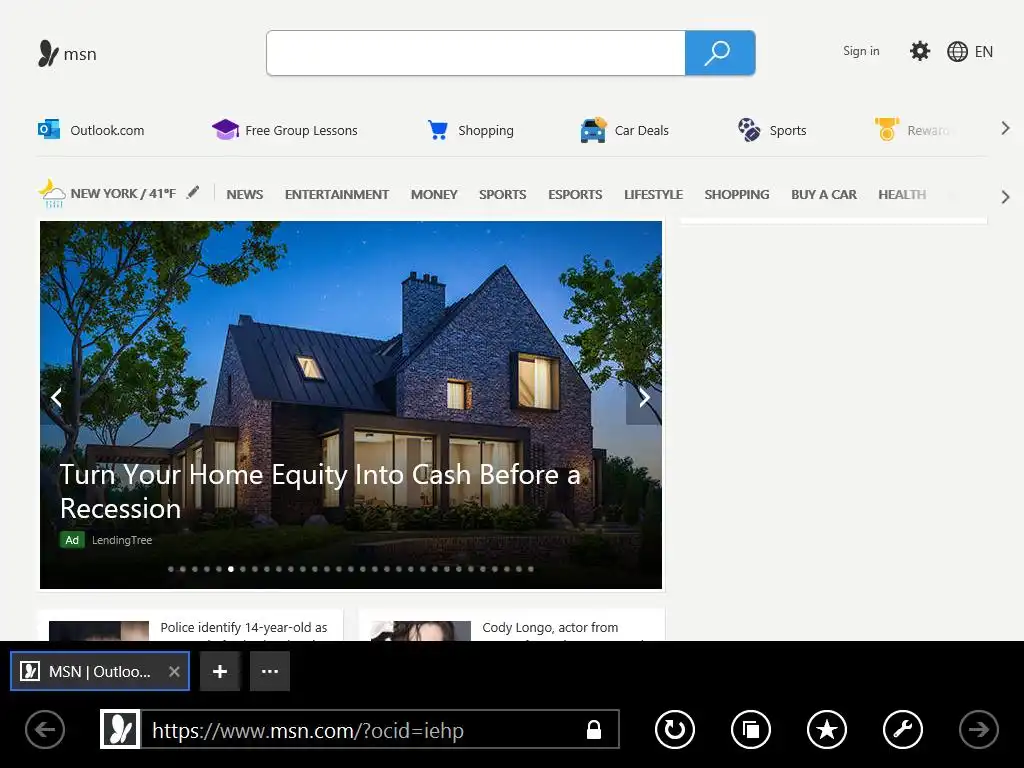The height and width of the screenshot is (768, 1024).
Task: Open Outlook.com text link
Action: click(107, 131)
